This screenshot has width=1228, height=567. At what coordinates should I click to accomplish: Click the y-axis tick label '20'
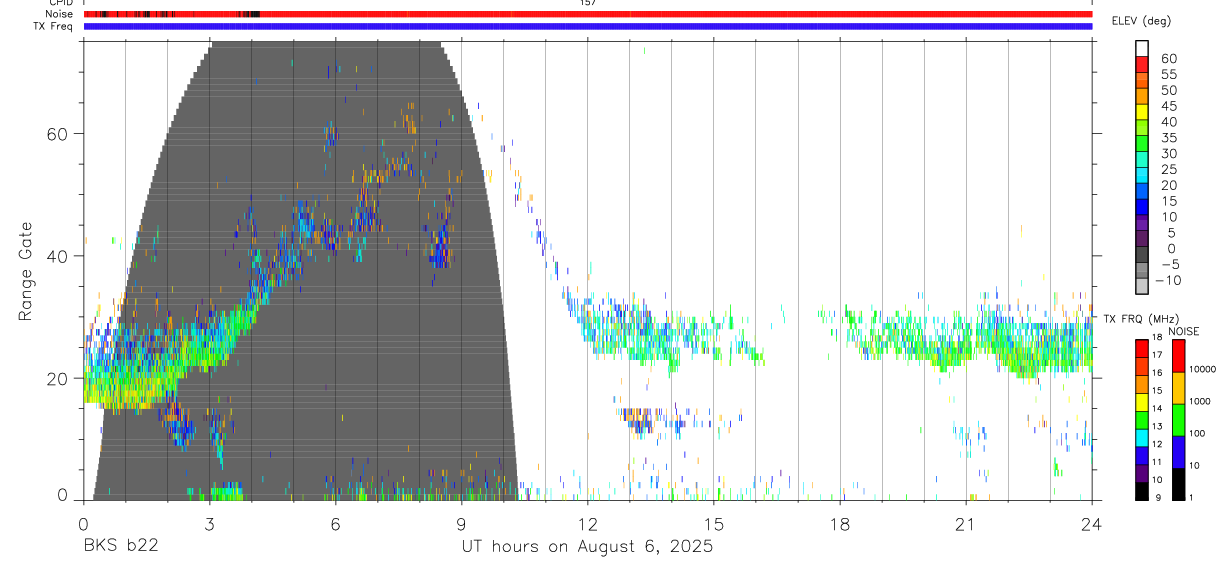(57, 379)
